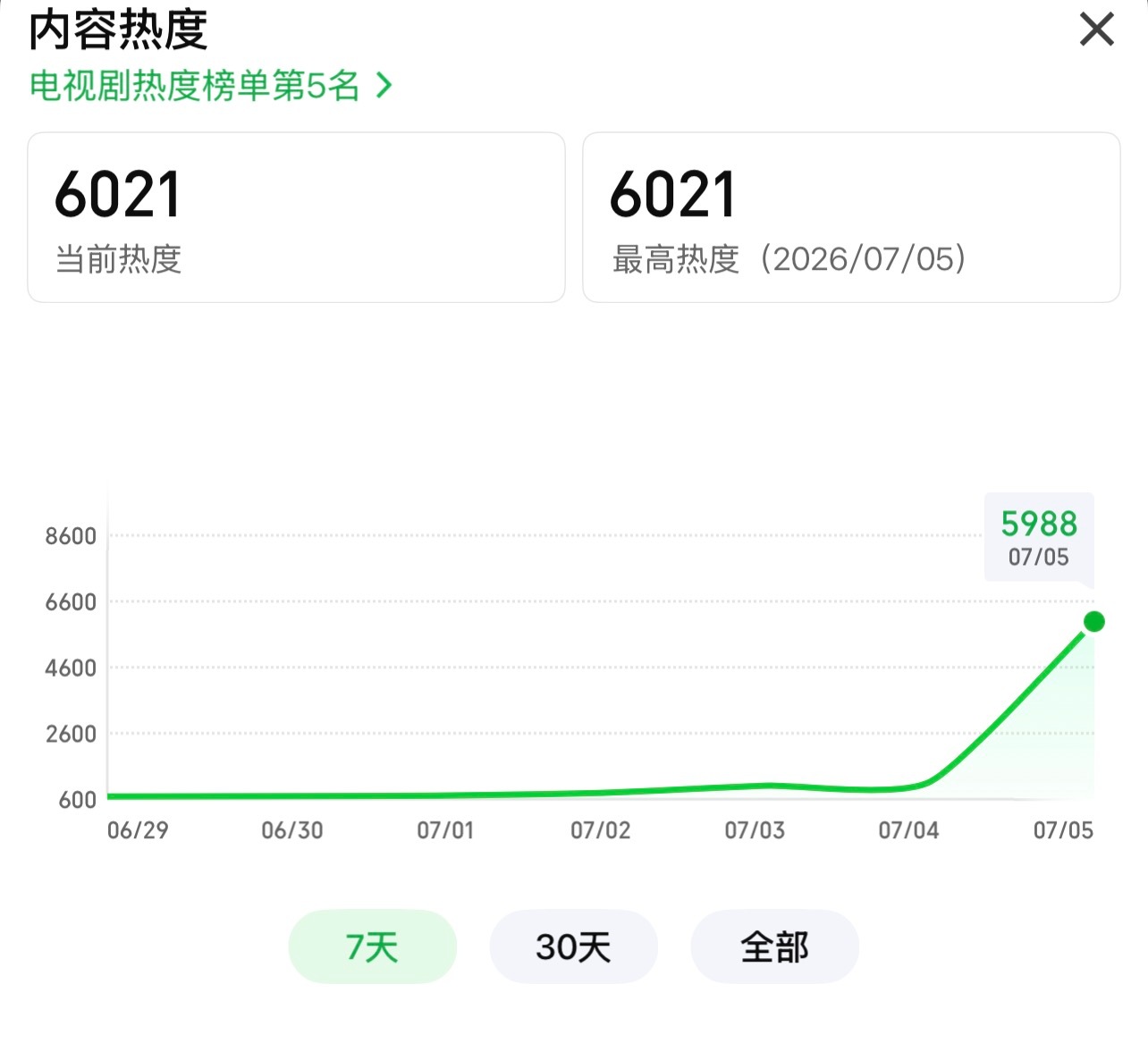Click the 6600 y-axis value
The image size is (1148, 1043).
[71, 602]
